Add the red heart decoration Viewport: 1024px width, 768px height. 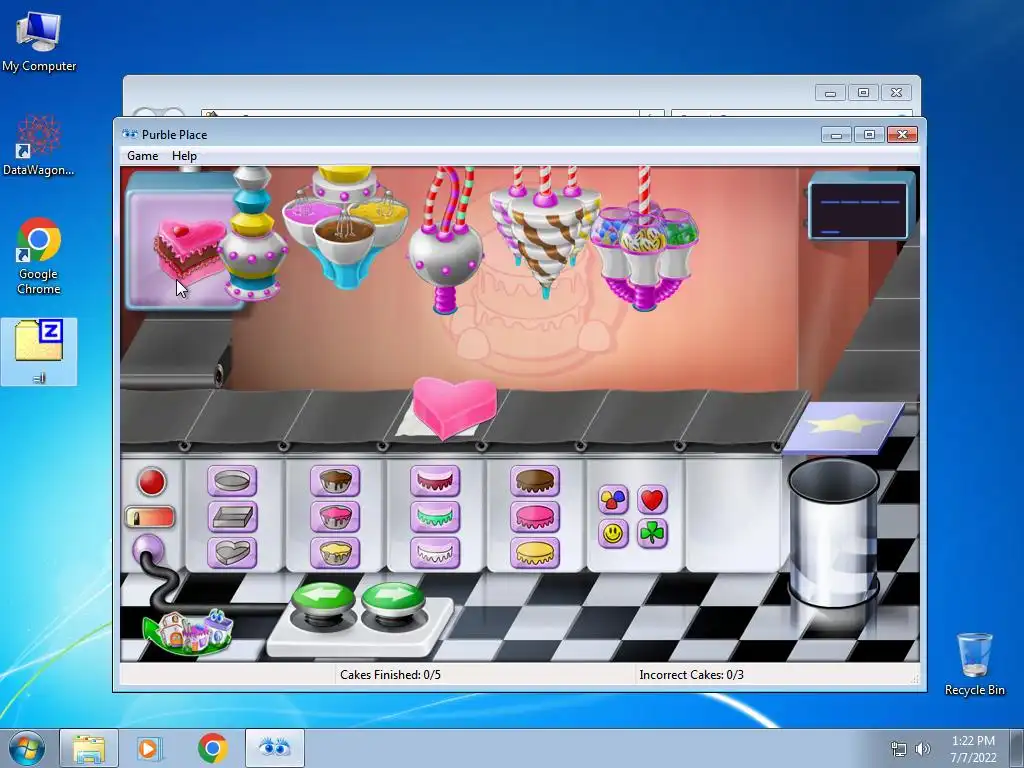point(652,500)
